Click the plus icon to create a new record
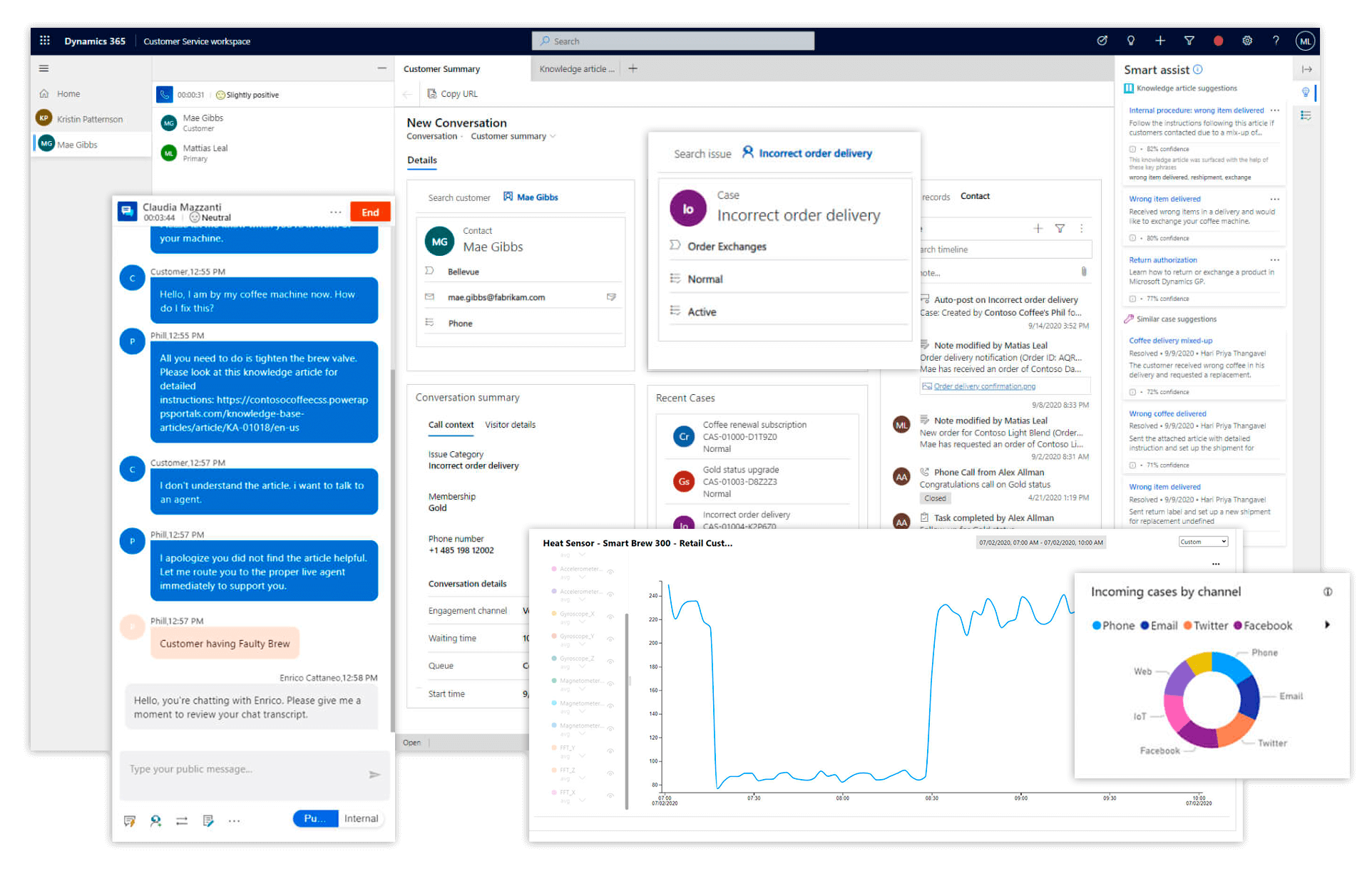Image resolution: width=1372 pixels, height=871 pixels. [1160, 41]
